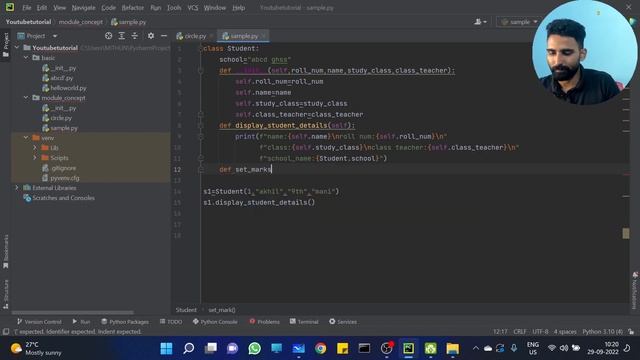This screenshot has width=640, height=360.
Task: Open the Refactor menu
Action: pos(133,8)
